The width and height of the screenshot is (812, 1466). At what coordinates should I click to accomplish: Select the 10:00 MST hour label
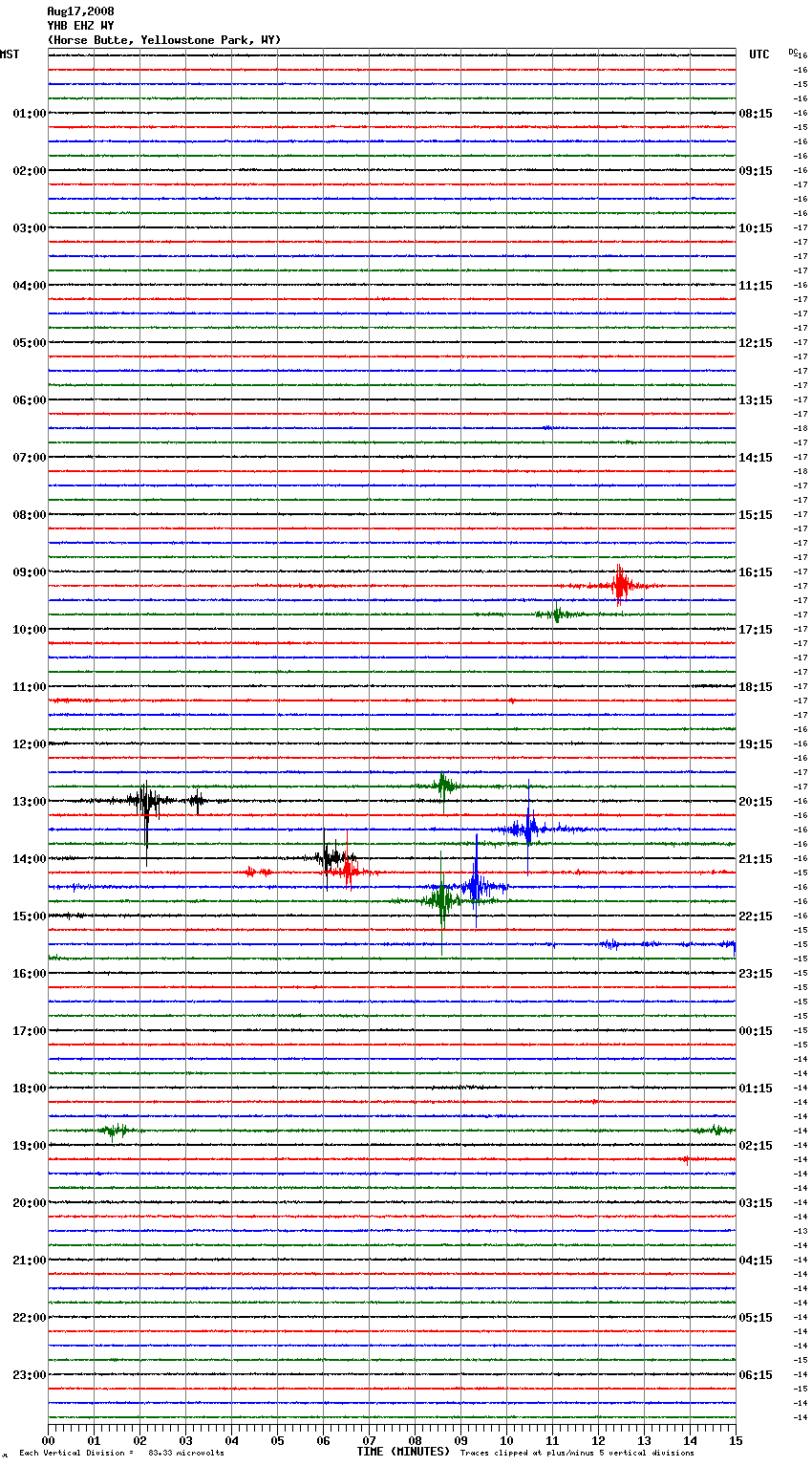pos(29,630)
